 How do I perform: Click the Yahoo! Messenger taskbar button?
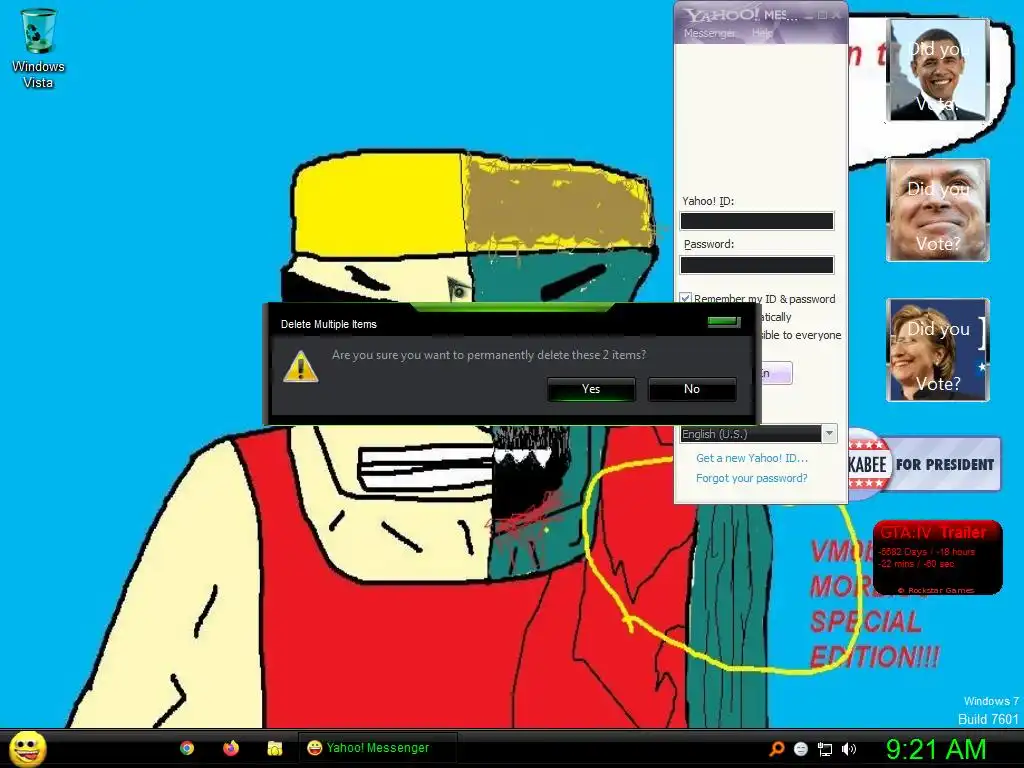377,748
